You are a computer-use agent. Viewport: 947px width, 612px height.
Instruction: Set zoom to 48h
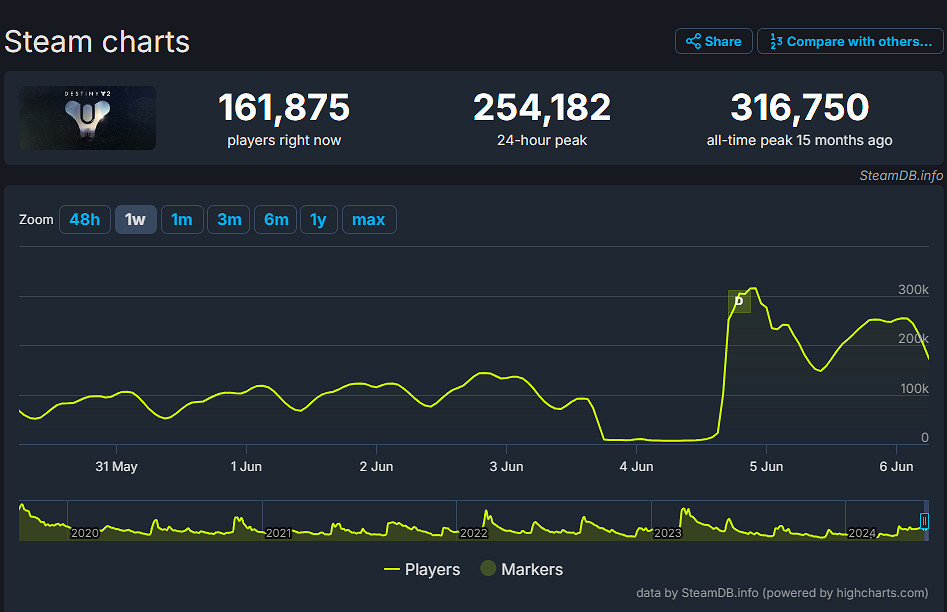point(84,219)
